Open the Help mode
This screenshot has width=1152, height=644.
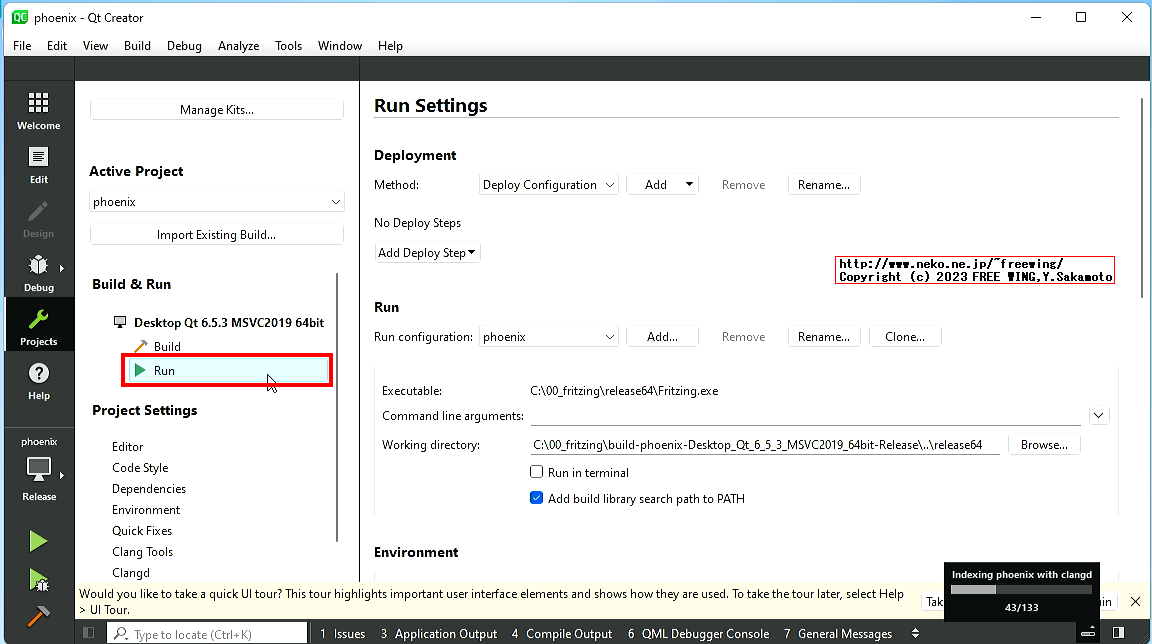[38, 380]
